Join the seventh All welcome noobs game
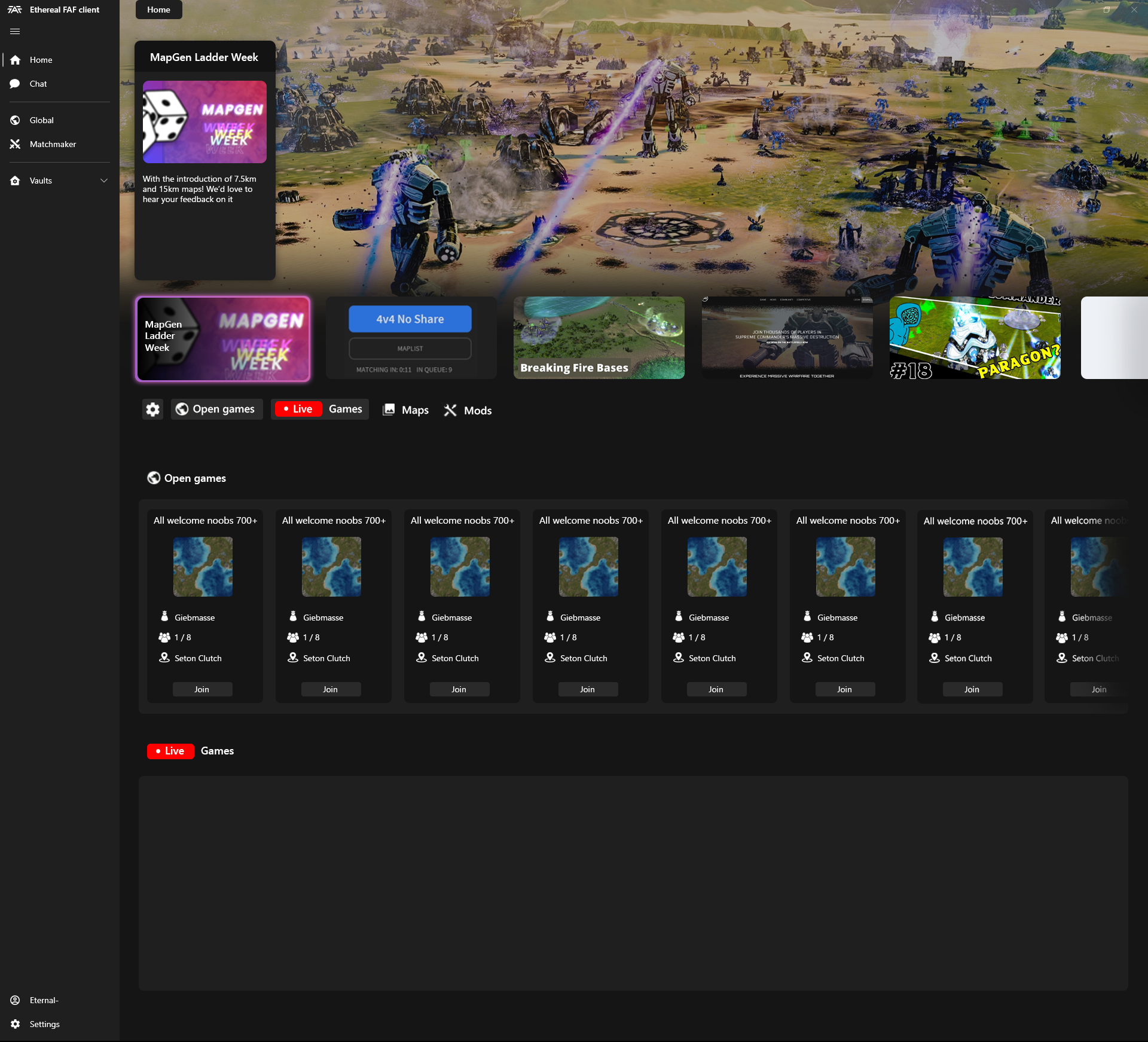1148x1042 pixels. click(972, 689)
